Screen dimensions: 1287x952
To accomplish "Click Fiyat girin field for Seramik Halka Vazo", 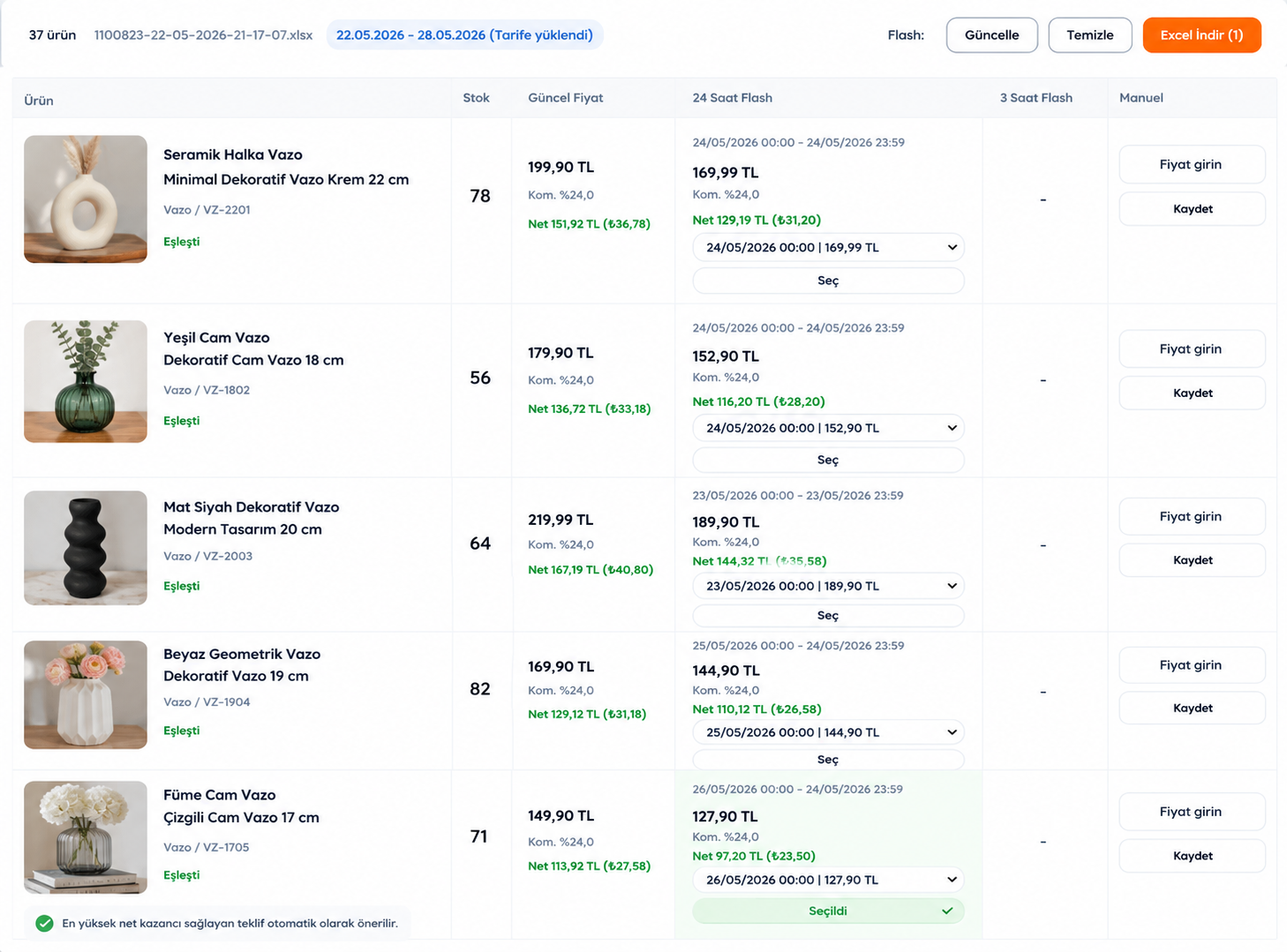I will coord(1192,165).
